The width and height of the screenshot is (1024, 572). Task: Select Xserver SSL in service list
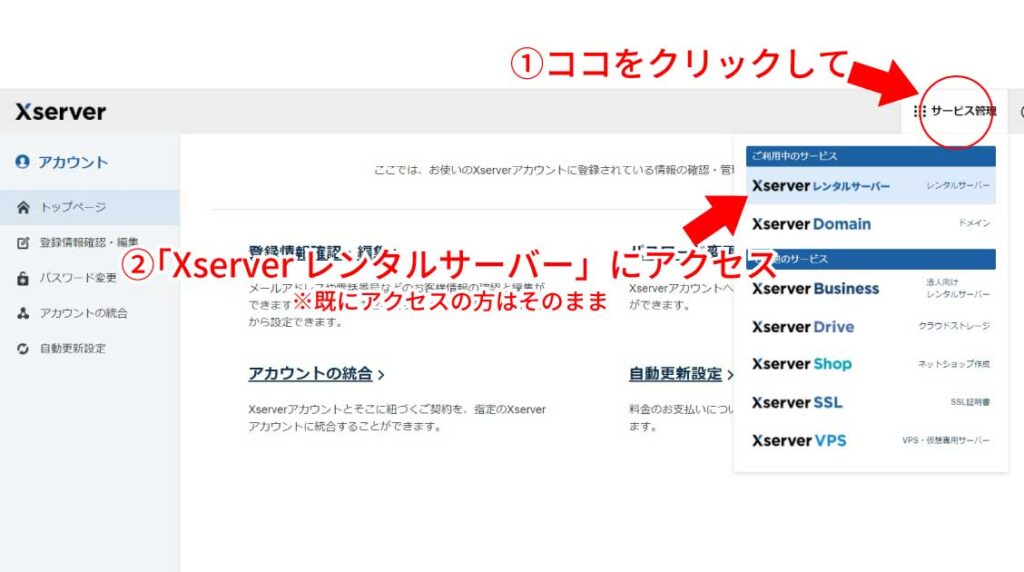click(x=871, y=402)
